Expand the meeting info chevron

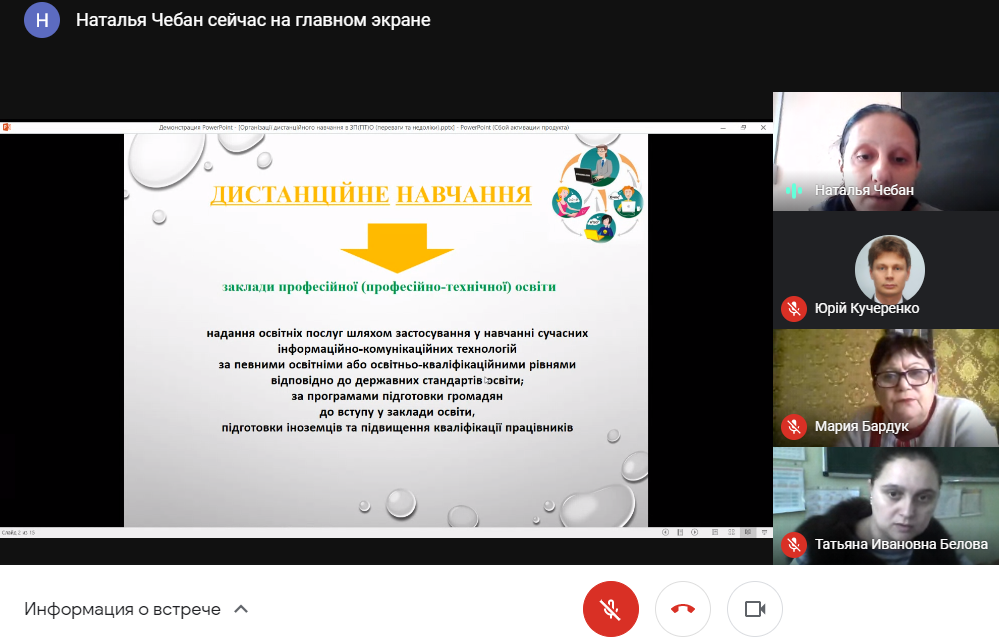pos(240,609)
